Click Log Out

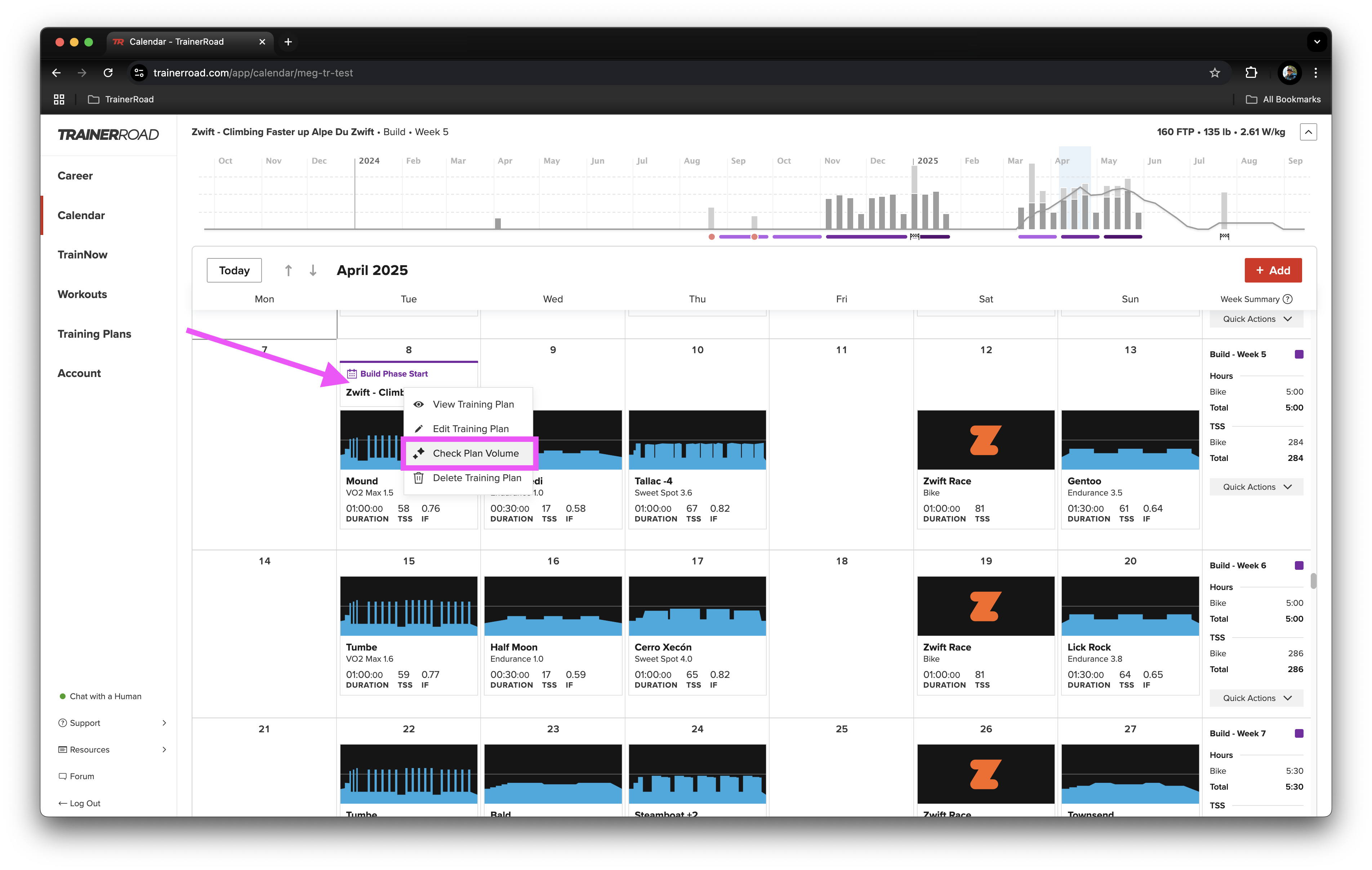click(x=79, y=803)
